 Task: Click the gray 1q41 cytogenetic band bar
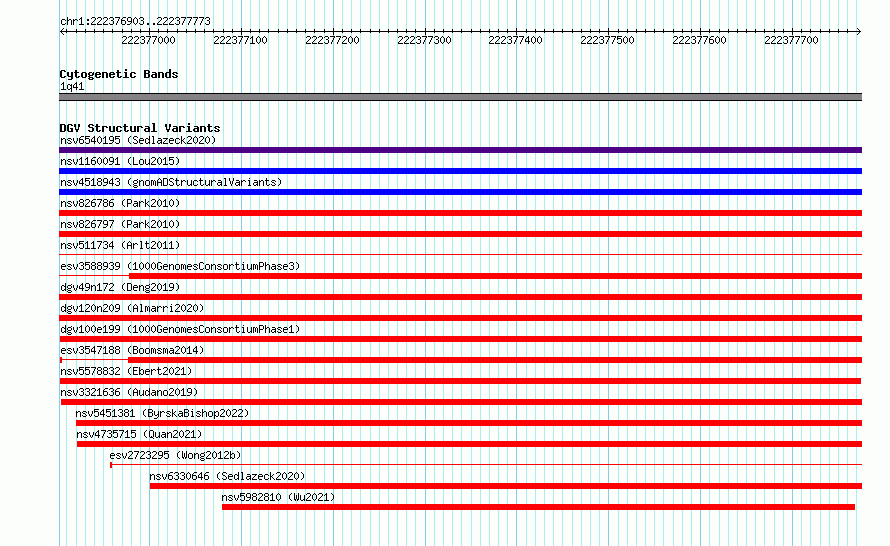(x=460, y=97)
